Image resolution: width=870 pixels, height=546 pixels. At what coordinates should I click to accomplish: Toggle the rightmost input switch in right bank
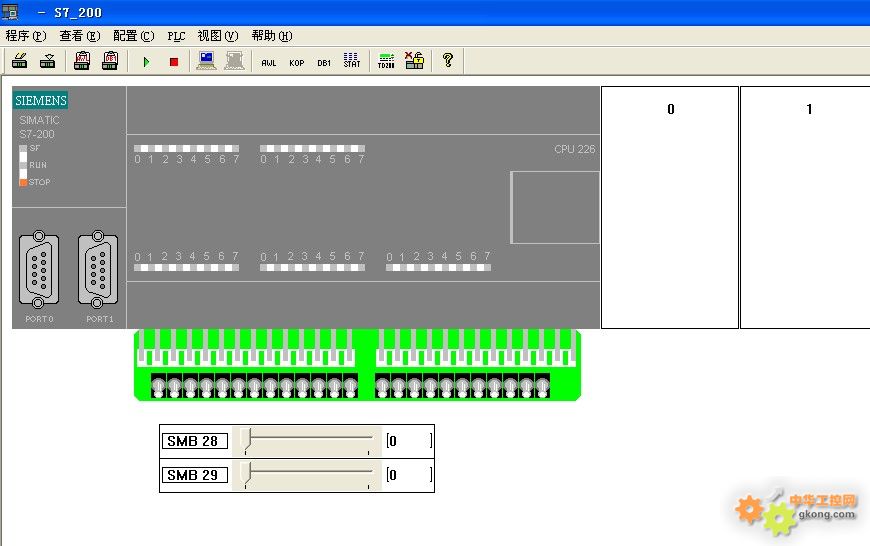(542, 387)
